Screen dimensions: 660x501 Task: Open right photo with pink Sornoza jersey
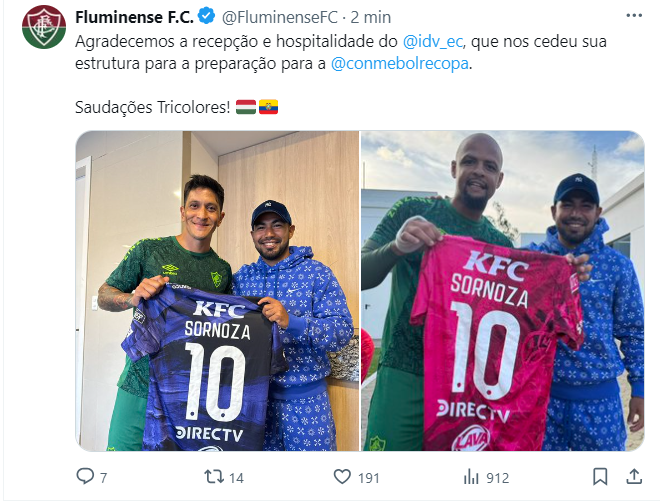503,291
